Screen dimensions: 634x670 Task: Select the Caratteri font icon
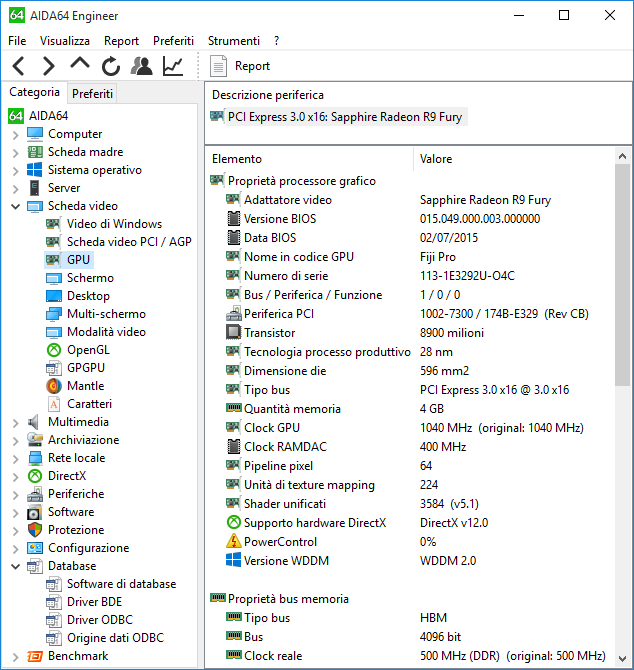[x=53, y=404]
